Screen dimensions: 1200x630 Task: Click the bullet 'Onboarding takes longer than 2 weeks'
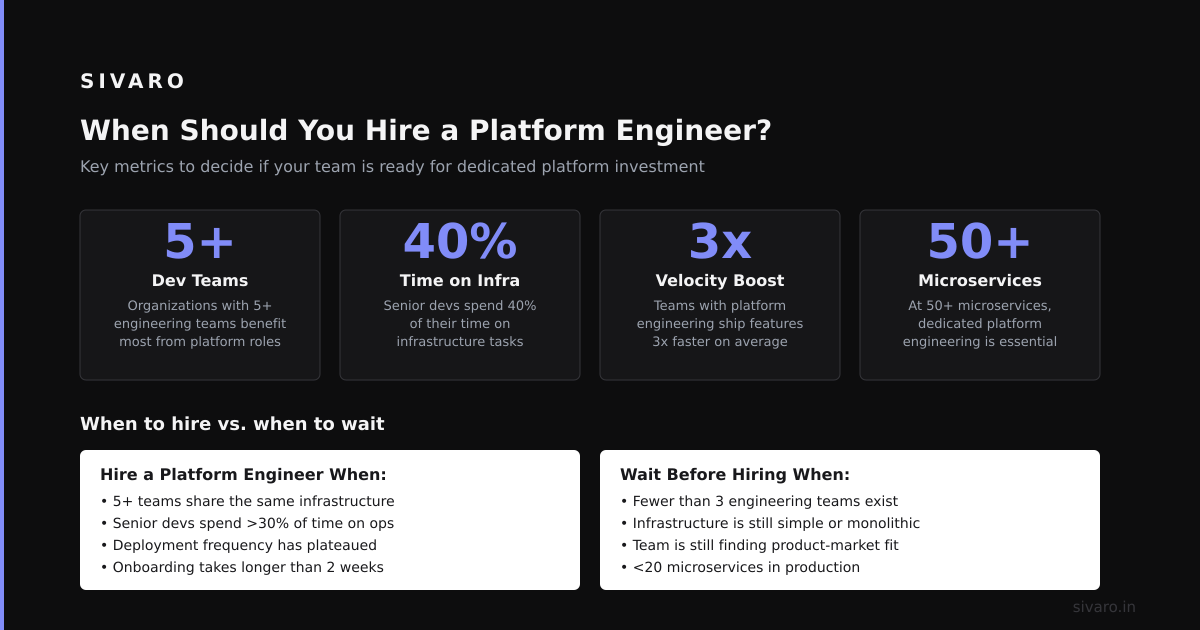[242, 567]
